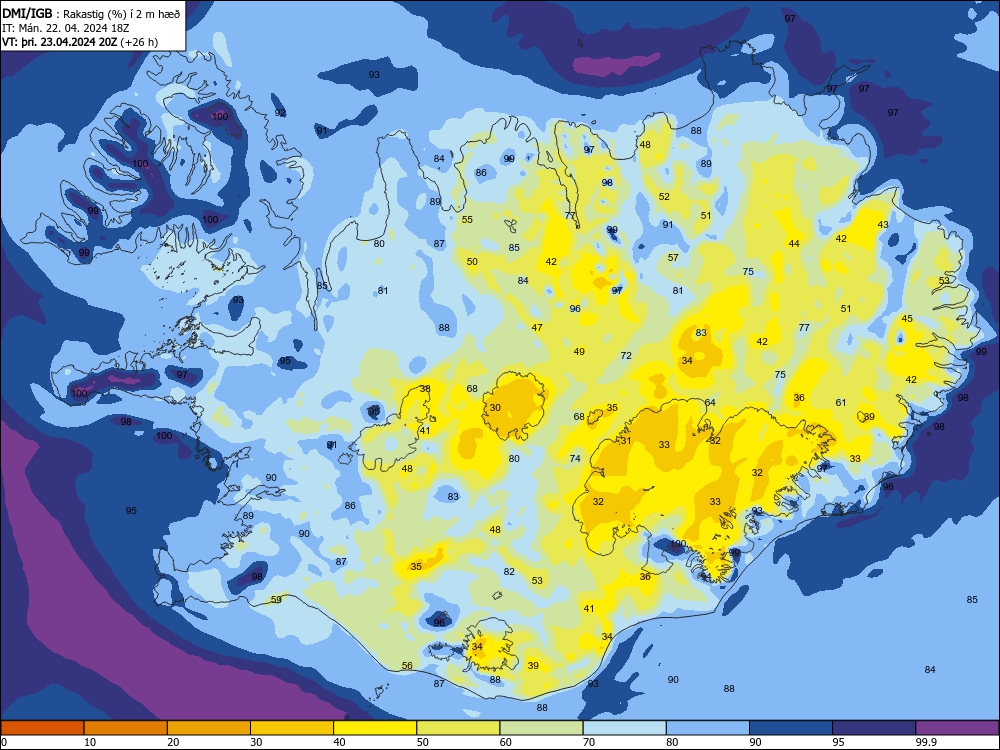
Task: Click the Iceland humidity map image
Action: tap(500, 360)
